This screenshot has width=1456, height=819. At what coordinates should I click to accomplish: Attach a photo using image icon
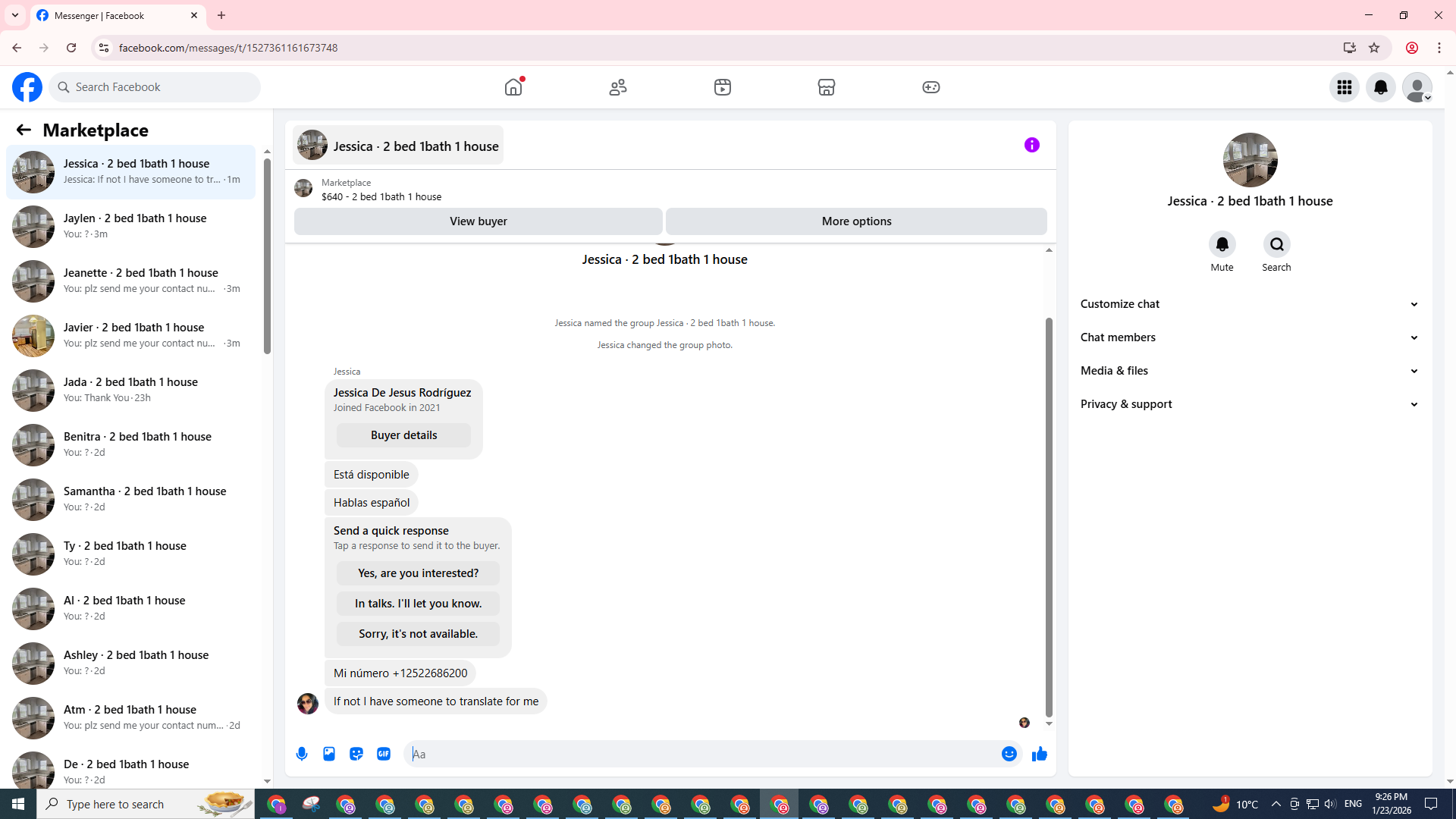tap(329, 754)
